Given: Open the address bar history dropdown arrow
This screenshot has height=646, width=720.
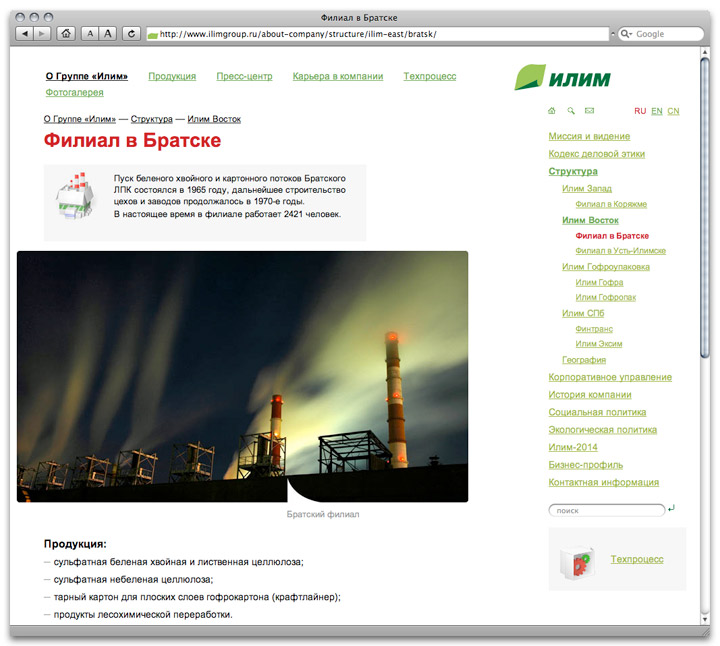Looking at the screenshot, I should click(x=610, y=34).
